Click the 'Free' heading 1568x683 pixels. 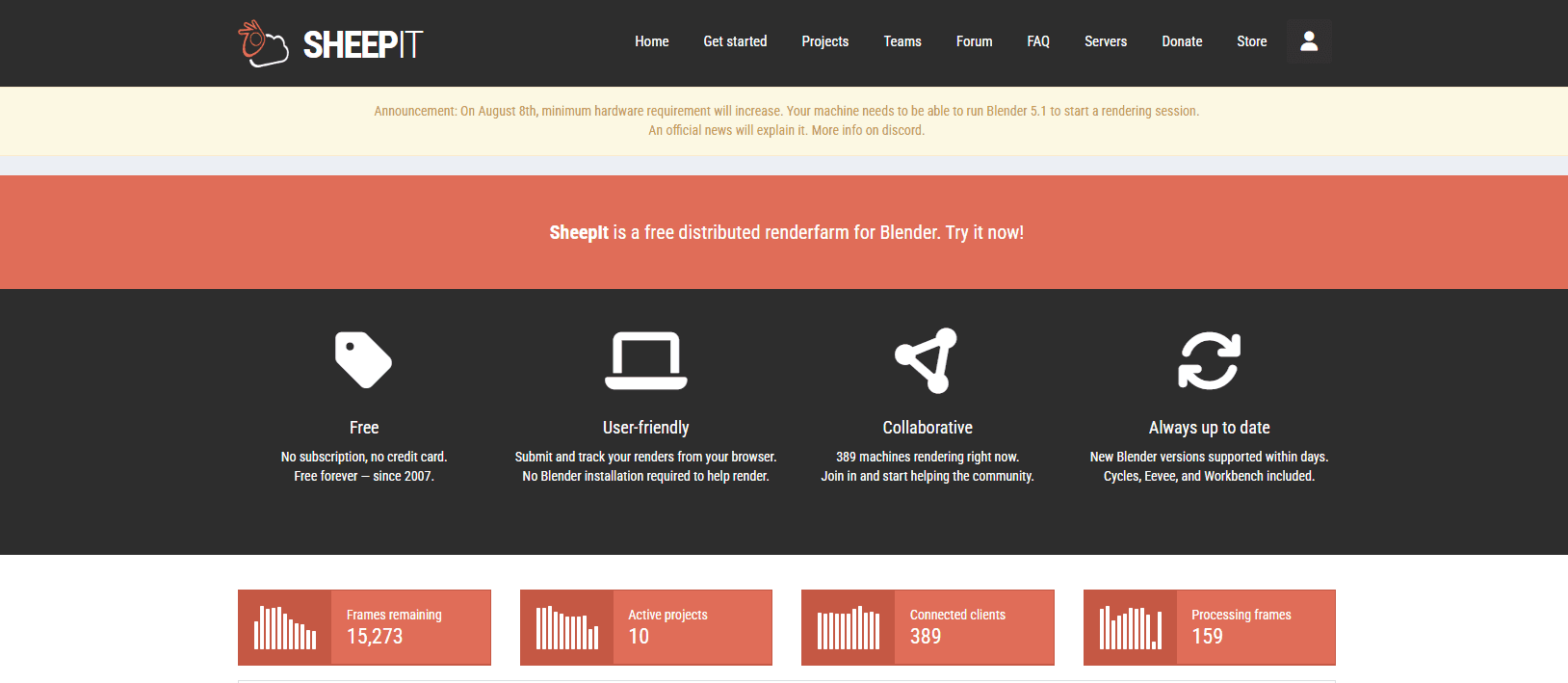pos(364,427)
